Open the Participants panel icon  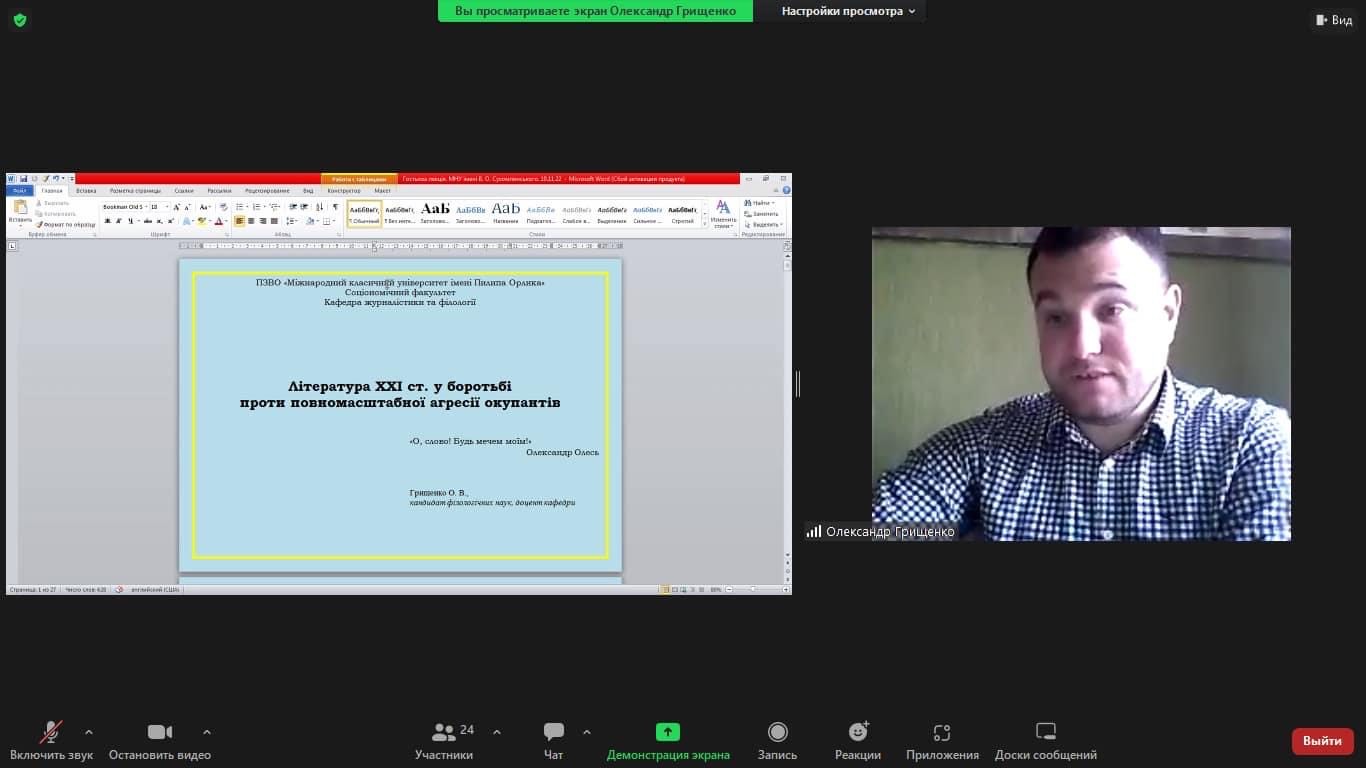click(444, 732)
